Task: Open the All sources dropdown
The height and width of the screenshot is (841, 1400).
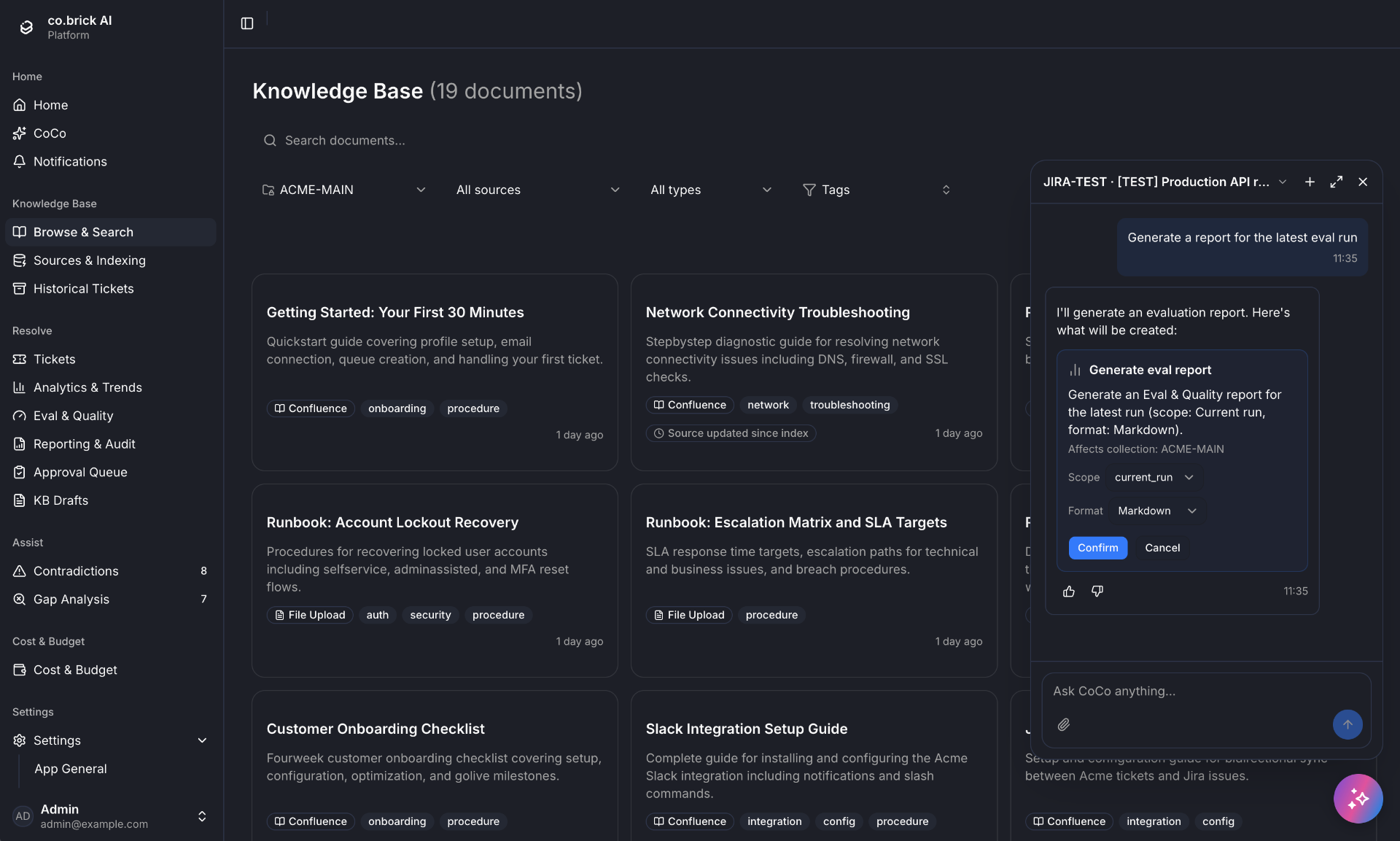Action: click(537, 190)
